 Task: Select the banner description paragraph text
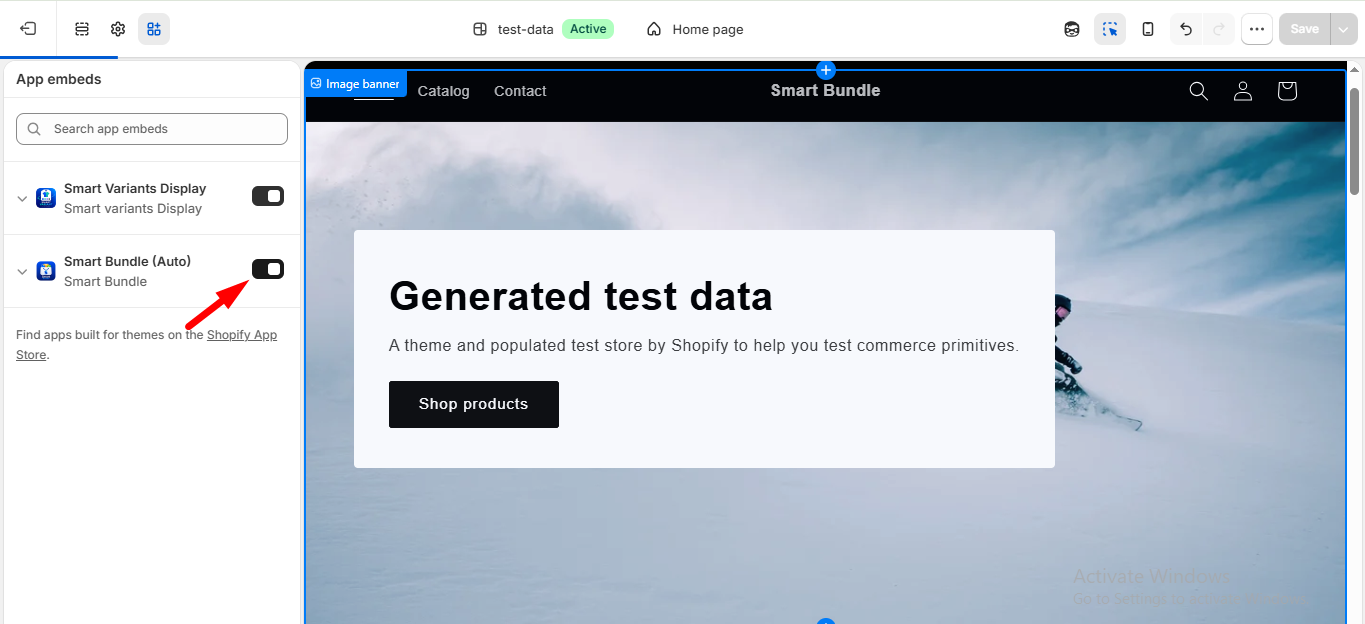point(704,346)
